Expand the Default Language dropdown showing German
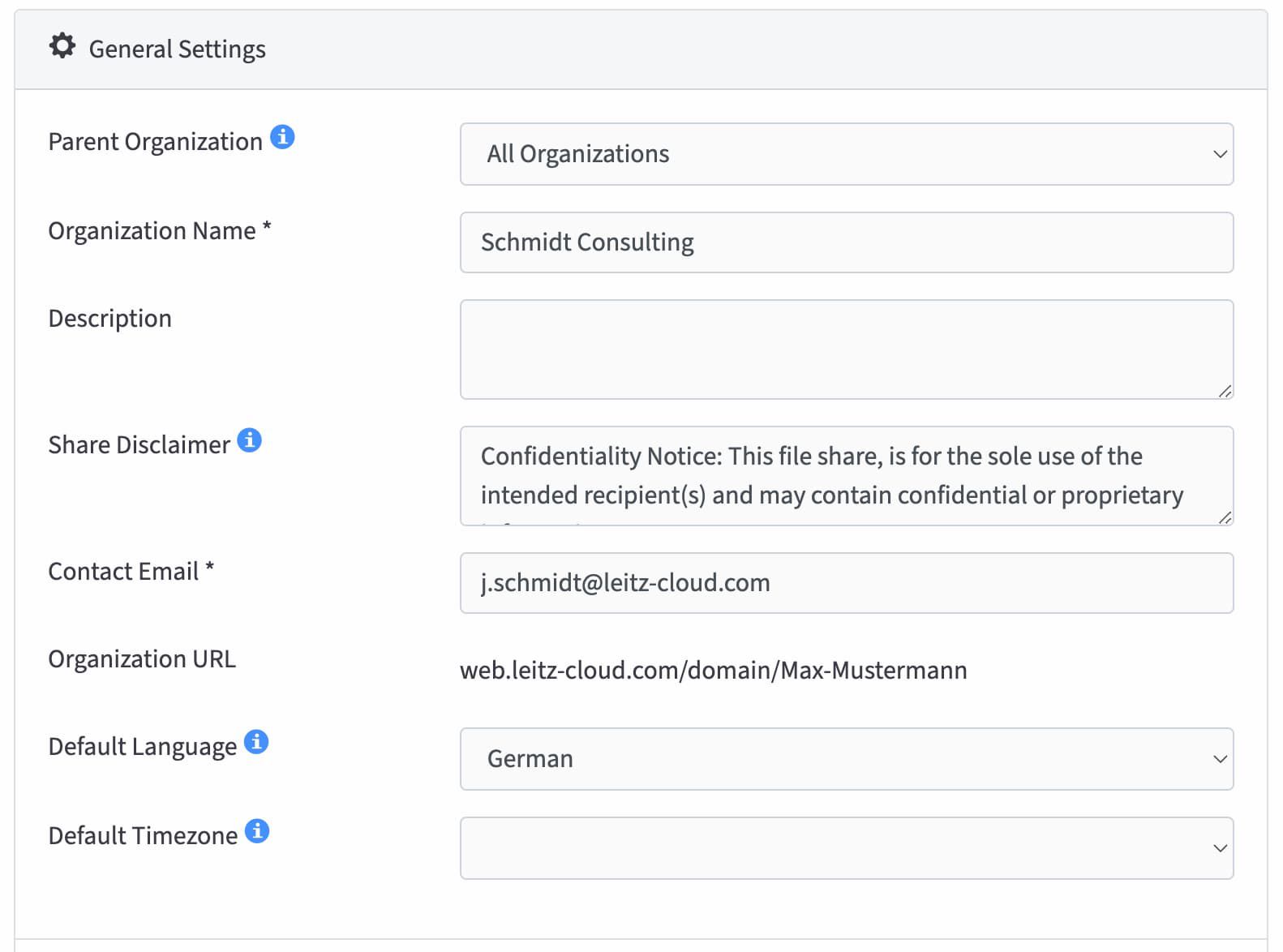1283x952 pixels. (846, 759)
